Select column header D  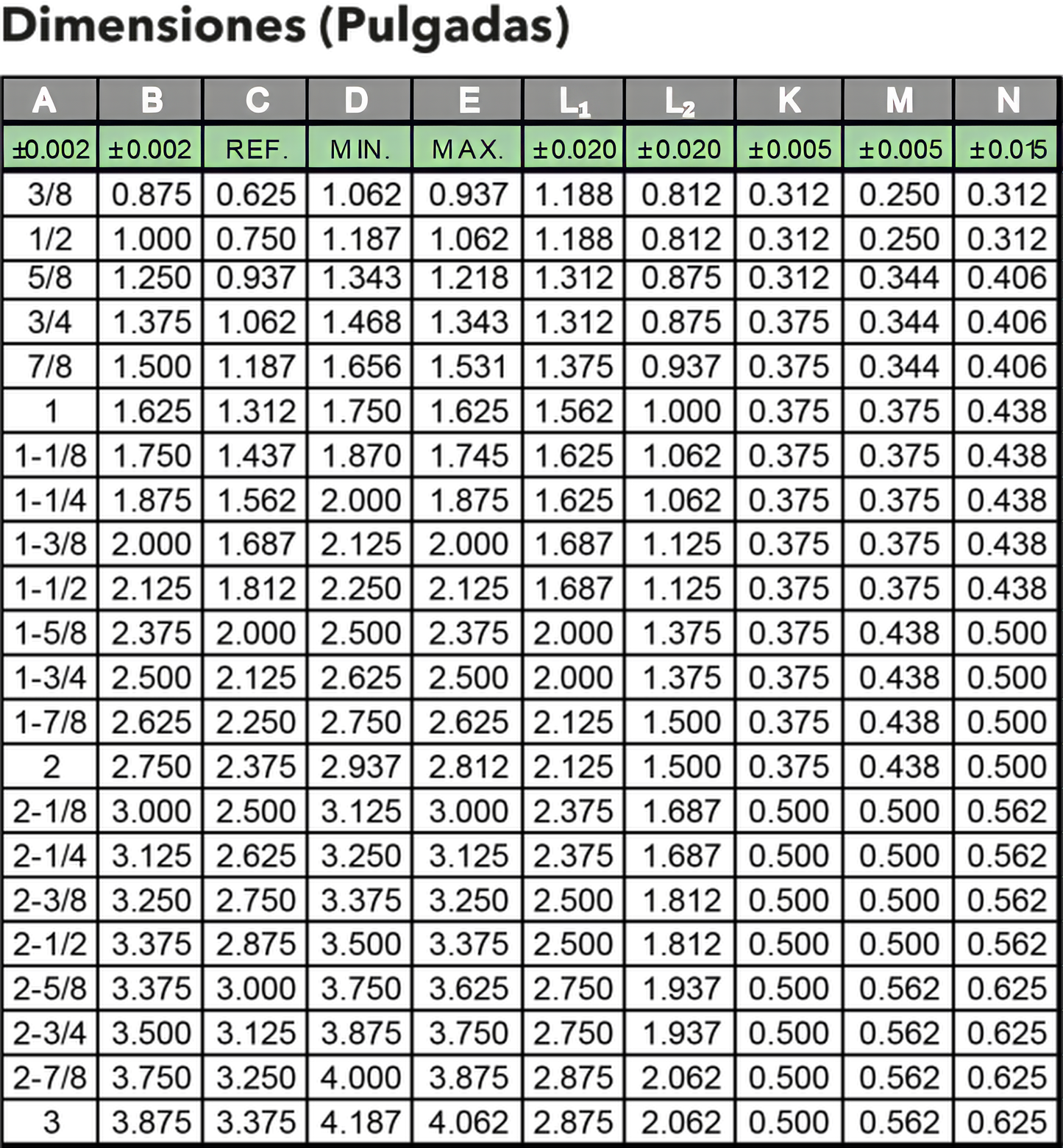pyautogui.click(x=360, y=100)
